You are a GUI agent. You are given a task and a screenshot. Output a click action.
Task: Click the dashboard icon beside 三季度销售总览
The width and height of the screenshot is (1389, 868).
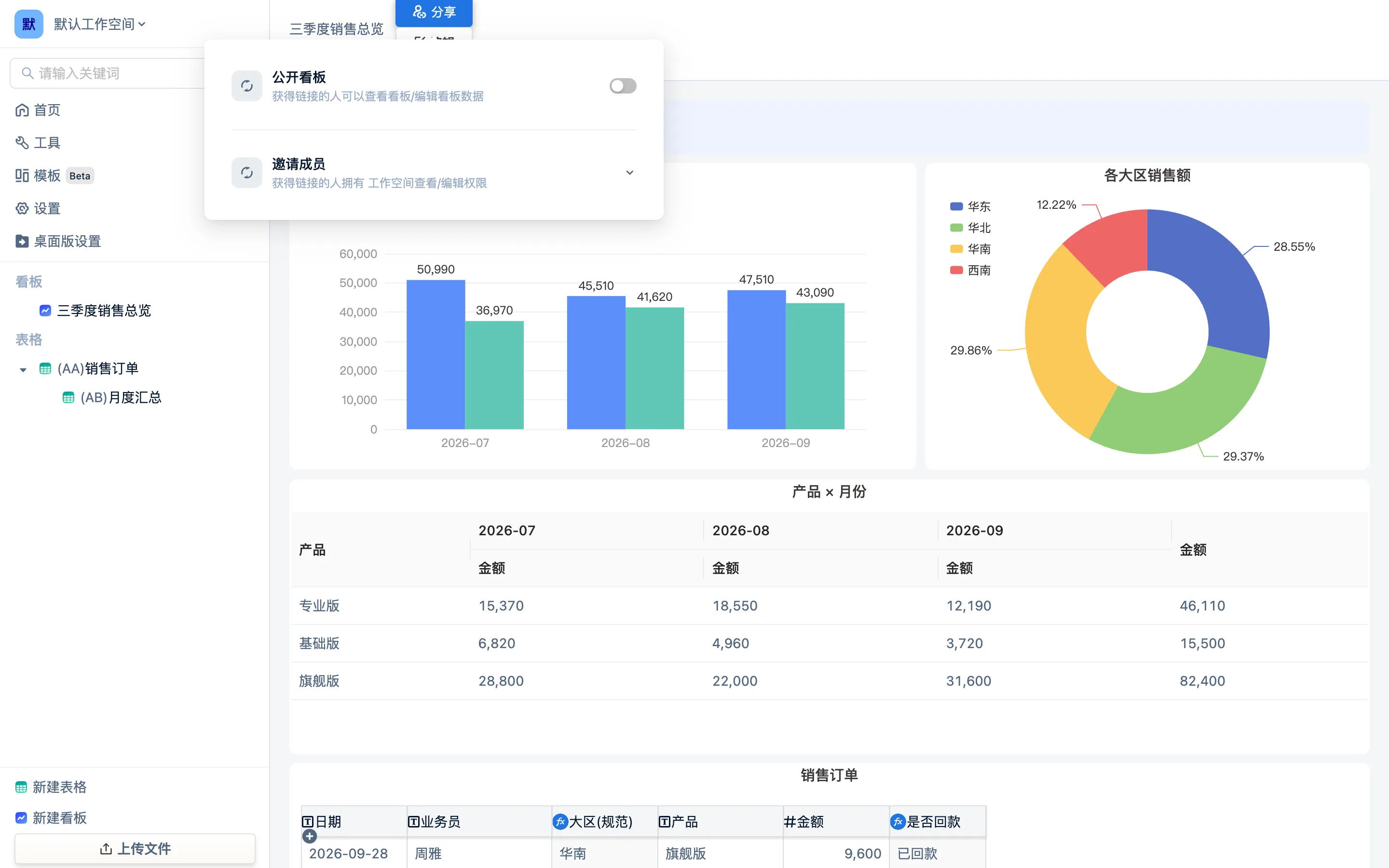point(45,311)
